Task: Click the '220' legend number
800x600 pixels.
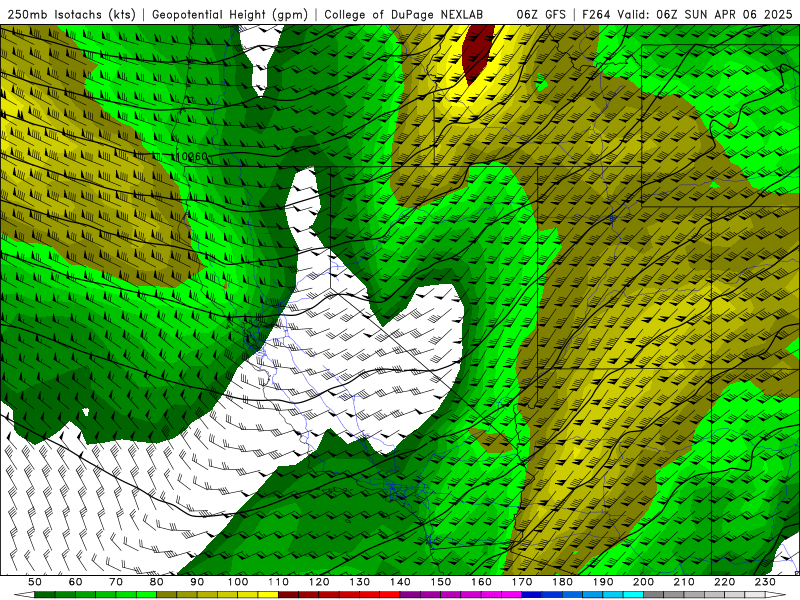Action: tap(724, 582)
